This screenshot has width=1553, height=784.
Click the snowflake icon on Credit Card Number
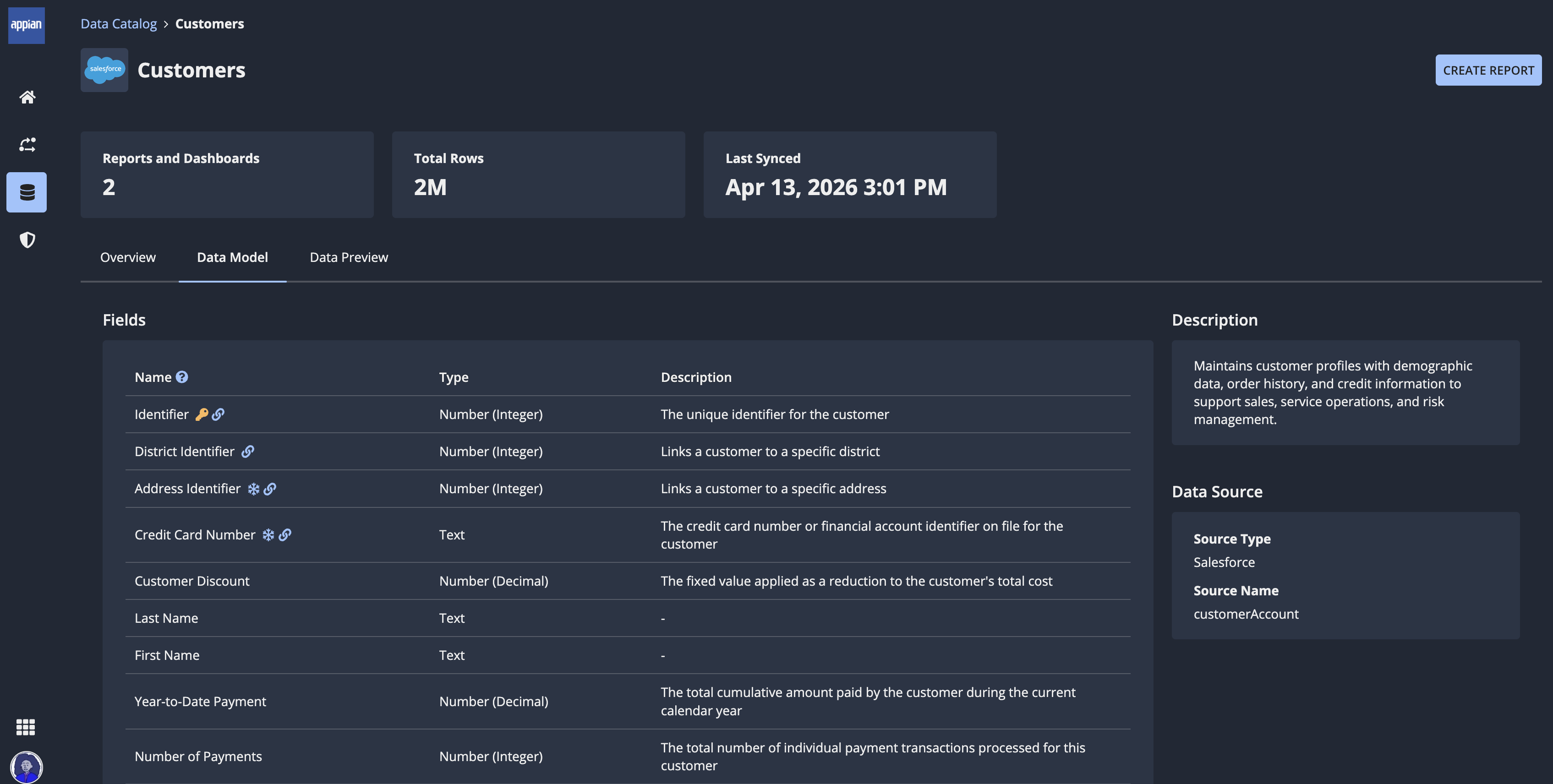268,534
